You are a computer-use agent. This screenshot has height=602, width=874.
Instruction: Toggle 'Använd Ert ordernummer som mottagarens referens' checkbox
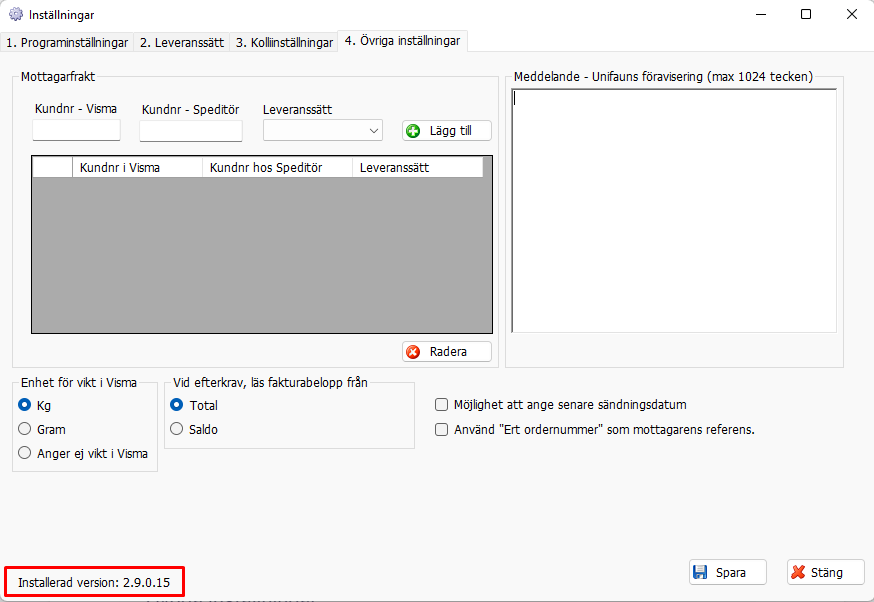[x=441, y=429]
